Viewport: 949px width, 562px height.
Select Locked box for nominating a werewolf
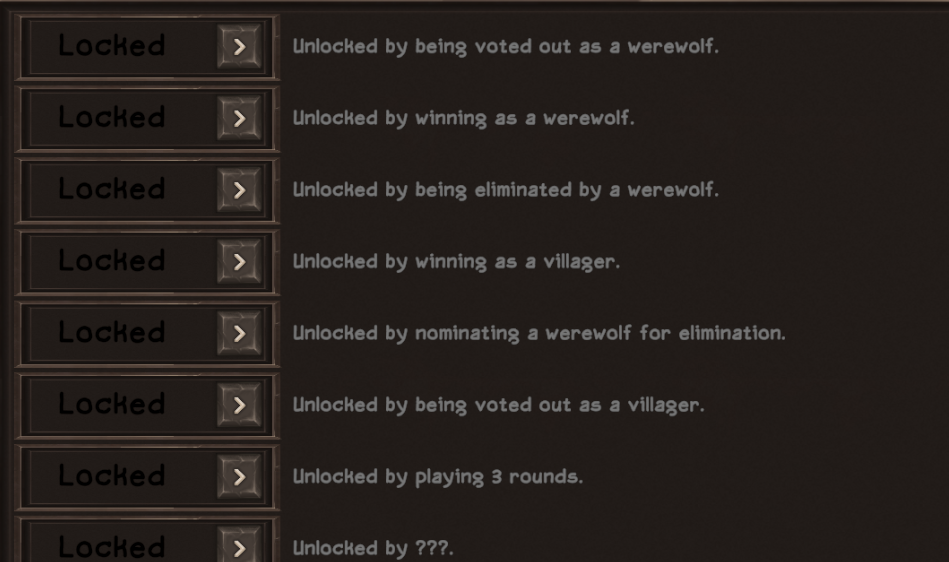(x=147, y=334)
